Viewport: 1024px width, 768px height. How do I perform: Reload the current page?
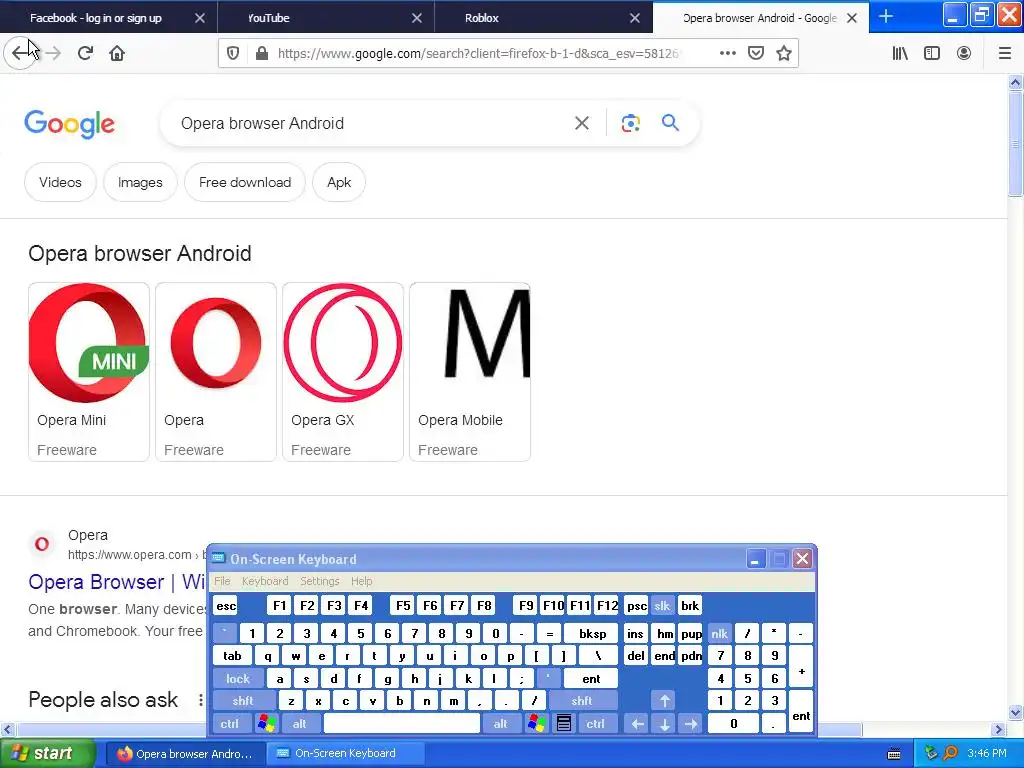[85, 53]
